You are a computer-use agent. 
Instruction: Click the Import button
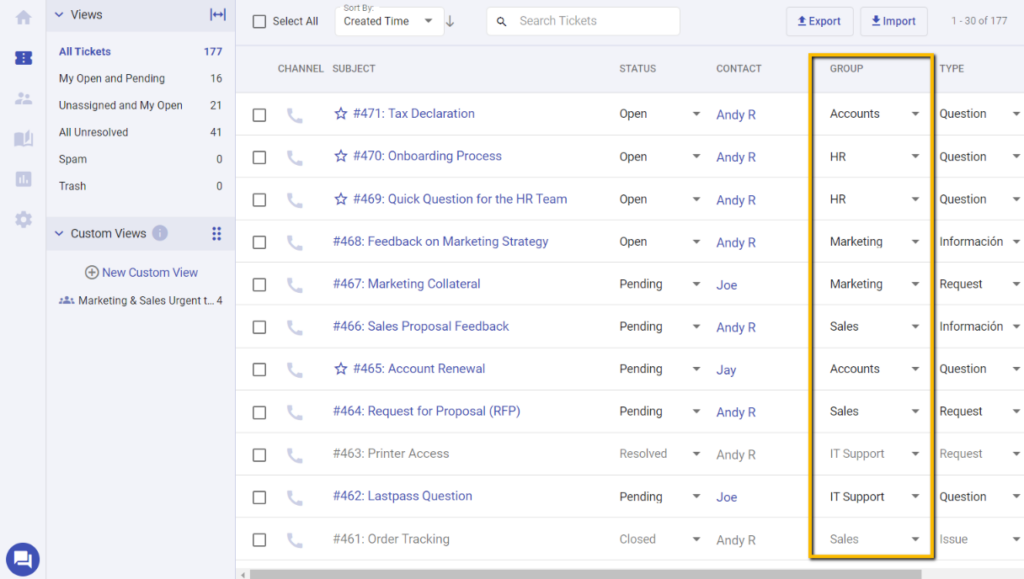point(893,22)
